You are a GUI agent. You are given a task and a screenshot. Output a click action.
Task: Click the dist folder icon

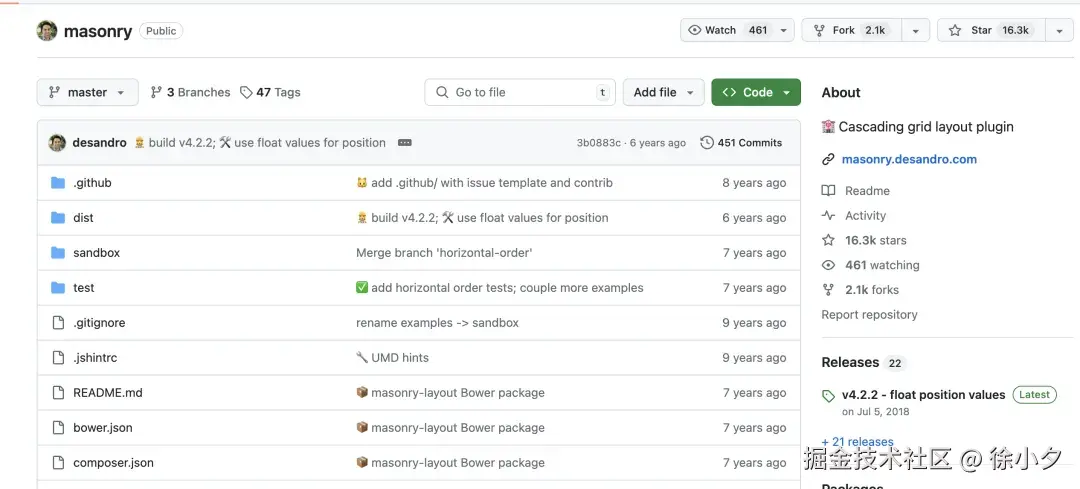58,218
